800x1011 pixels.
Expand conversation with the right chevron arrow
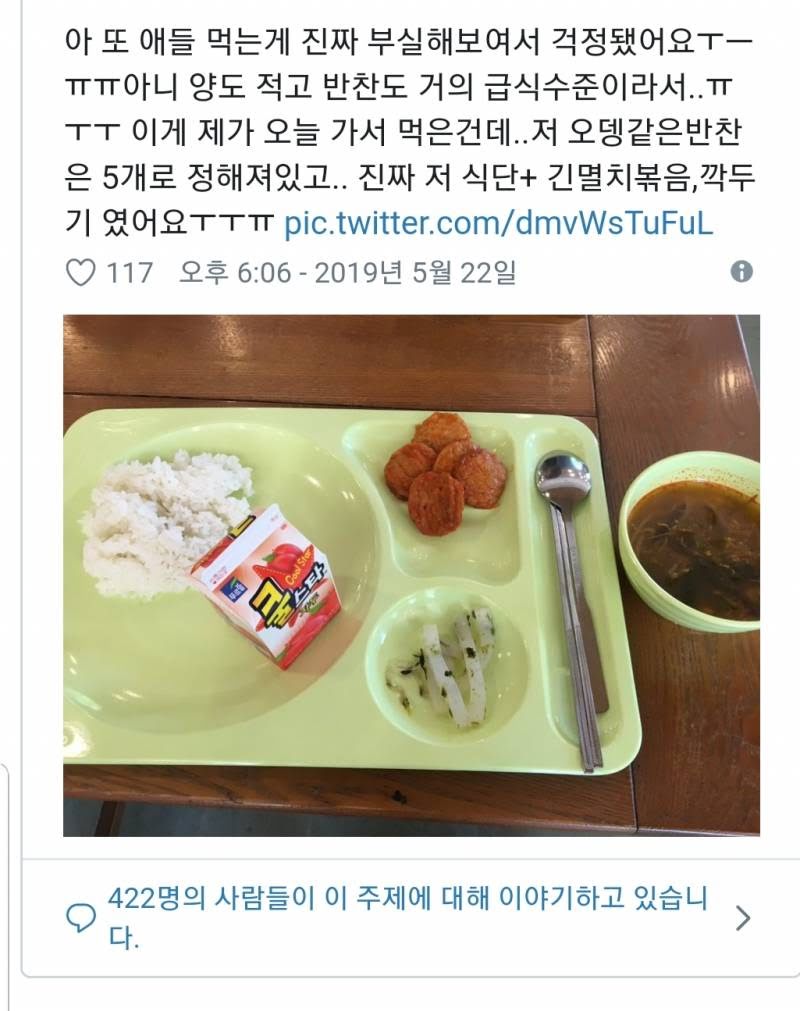743,918
